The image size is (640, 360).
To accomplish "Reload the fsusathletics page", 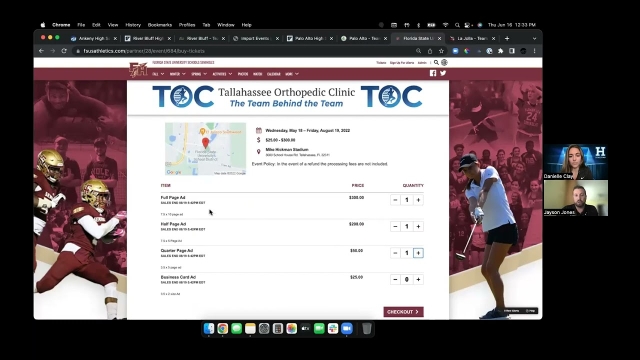I will coord(64,51).
